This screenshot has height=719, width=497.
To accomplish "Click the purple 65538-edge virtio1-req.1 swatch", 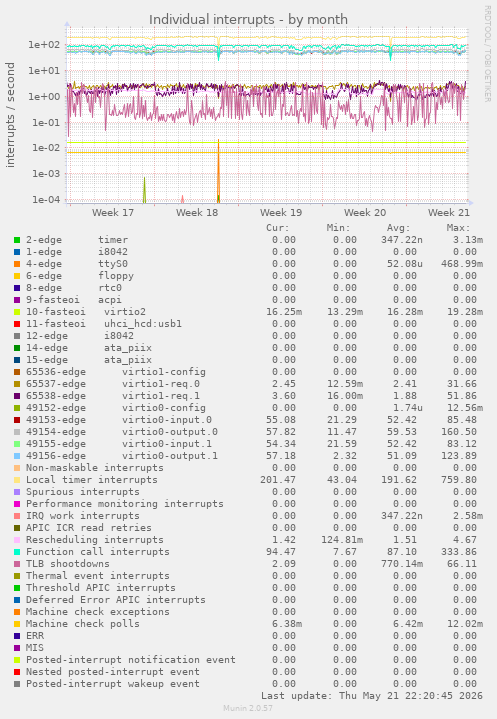I will click(x=17, y=396).
